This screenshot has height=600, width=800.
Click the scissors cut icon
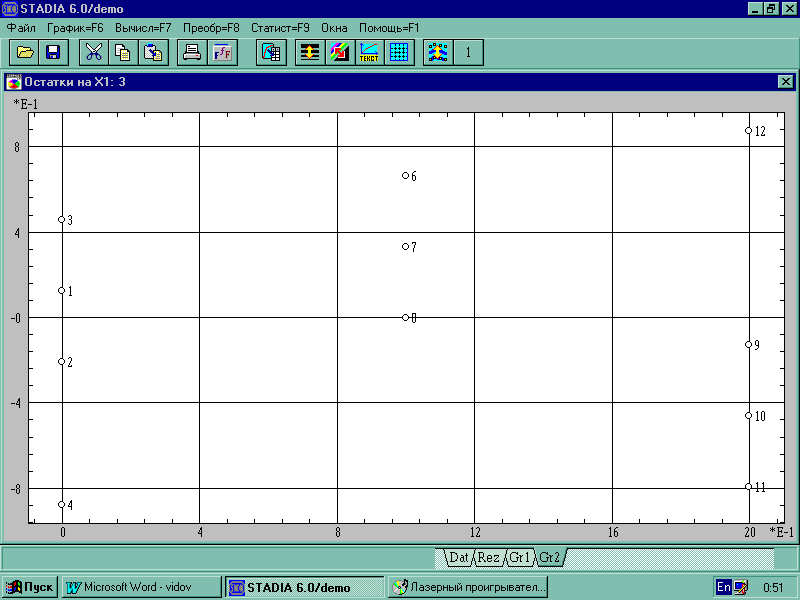(94, 52)
